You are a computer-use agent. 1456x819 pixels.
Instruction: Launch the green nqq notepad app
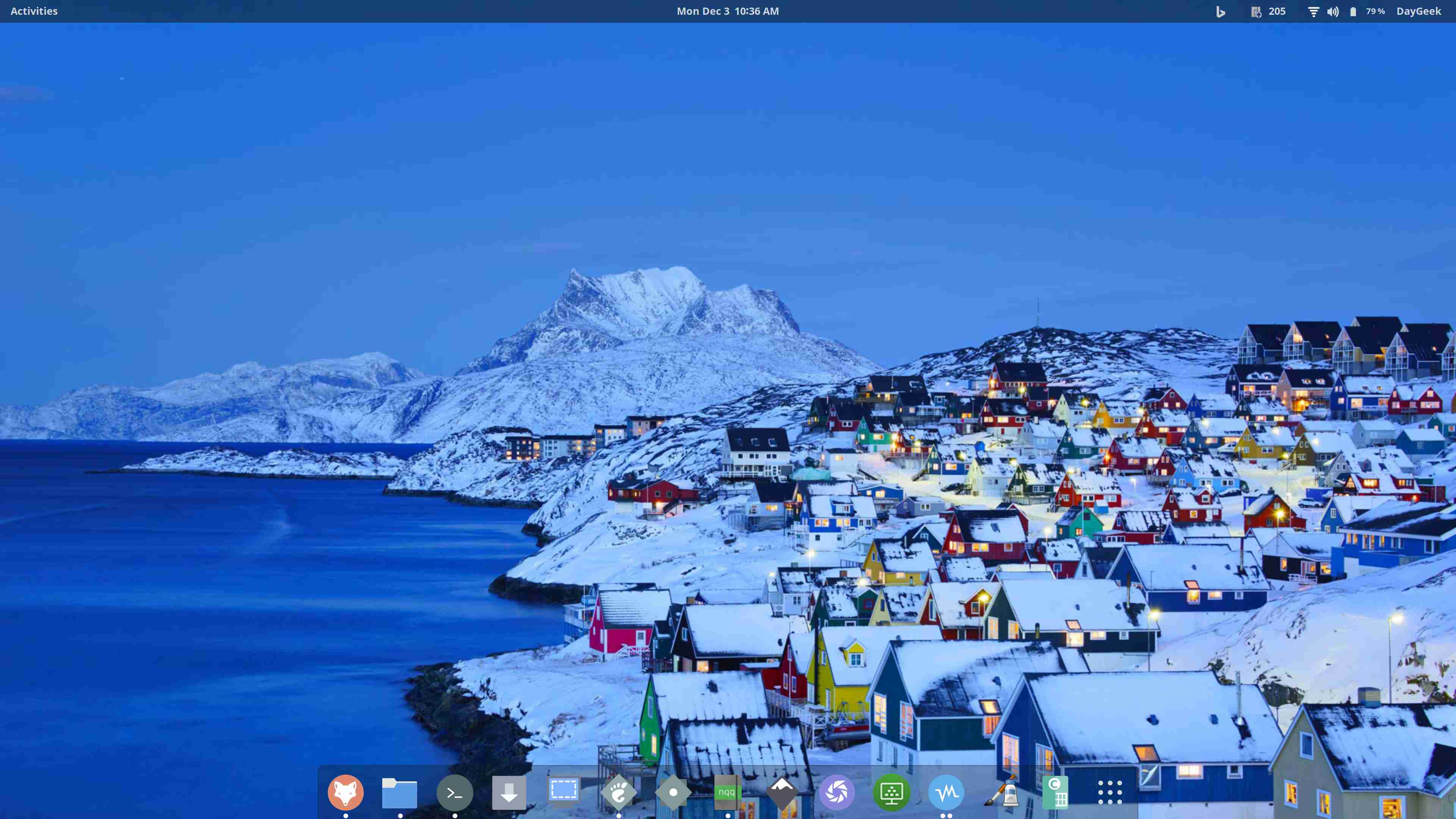pyautogui.click(x=728, y=792)
